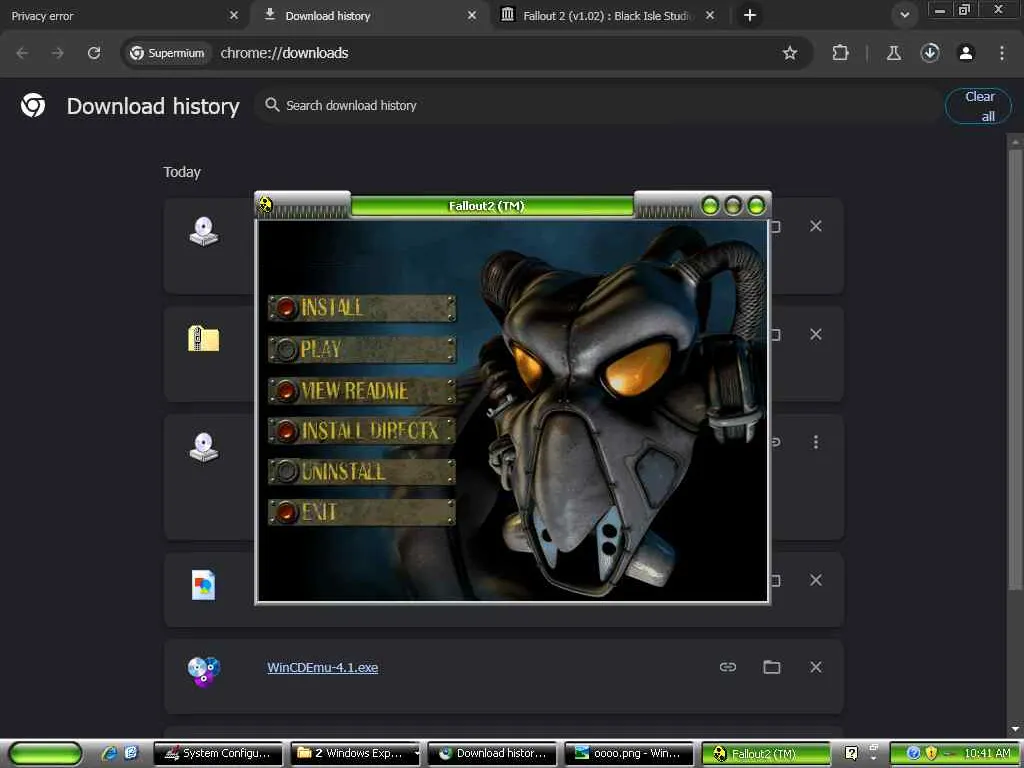Show WinCDEmu-4.1.exe in folder
The image size is (1024, 768).
pyautogui.click(x=772, y=667)
